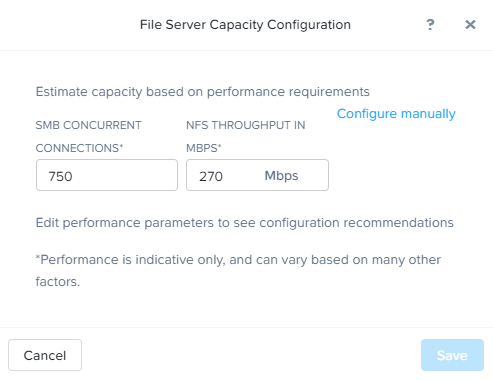Click the Cancel button
Image resolution: width=493 pixels, height=380 pixels.
pyautogui.click(x=45, y=355)
